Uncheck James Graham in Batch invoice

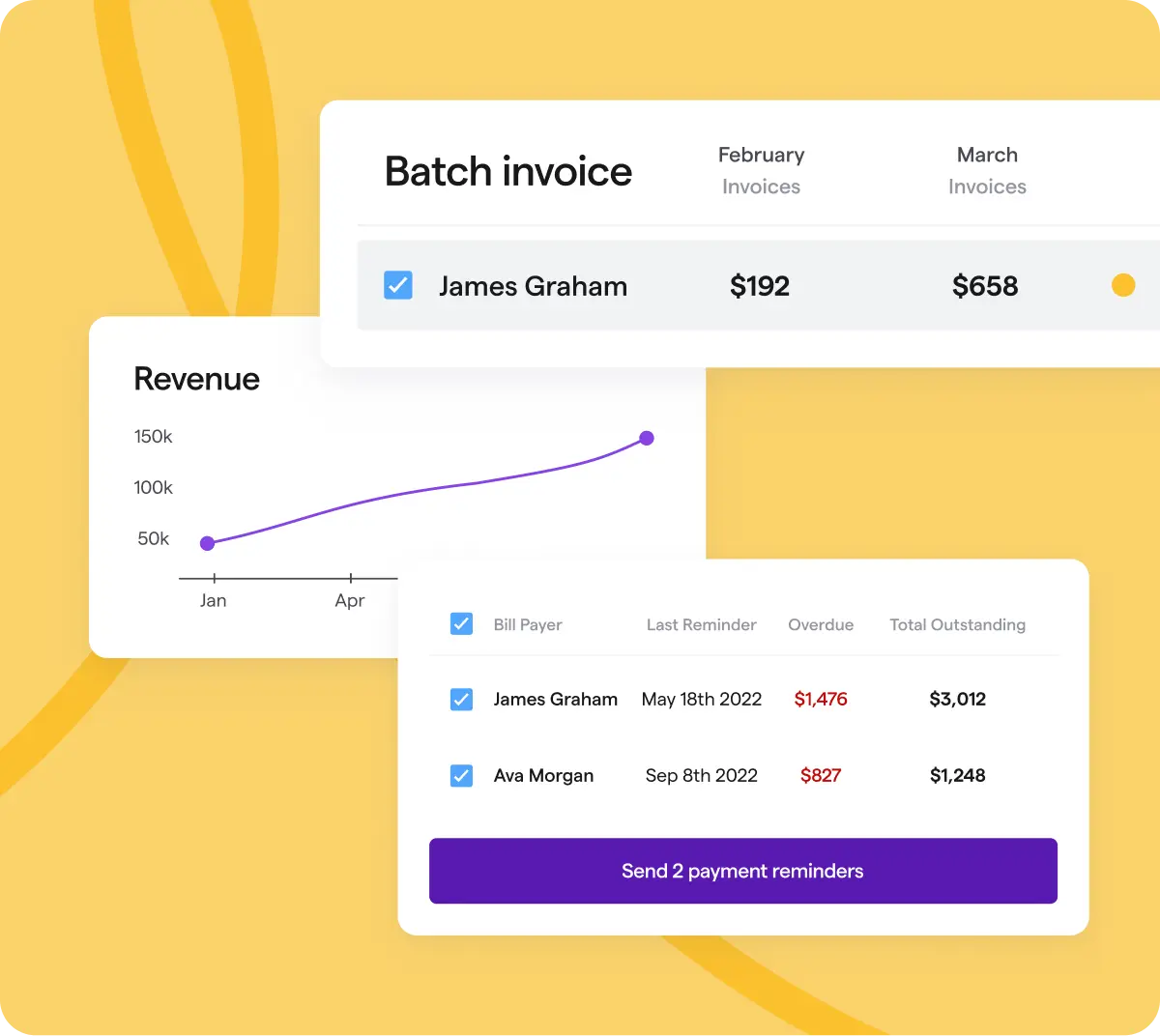click(x=398, y=285)
